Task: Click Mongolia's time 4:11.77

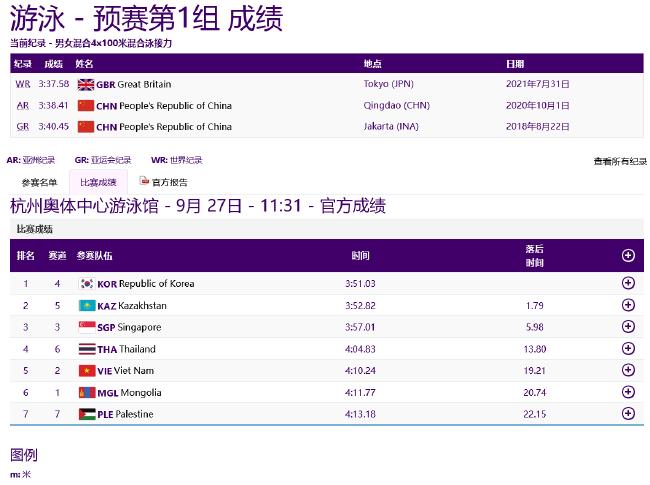Action: point(360,393)
